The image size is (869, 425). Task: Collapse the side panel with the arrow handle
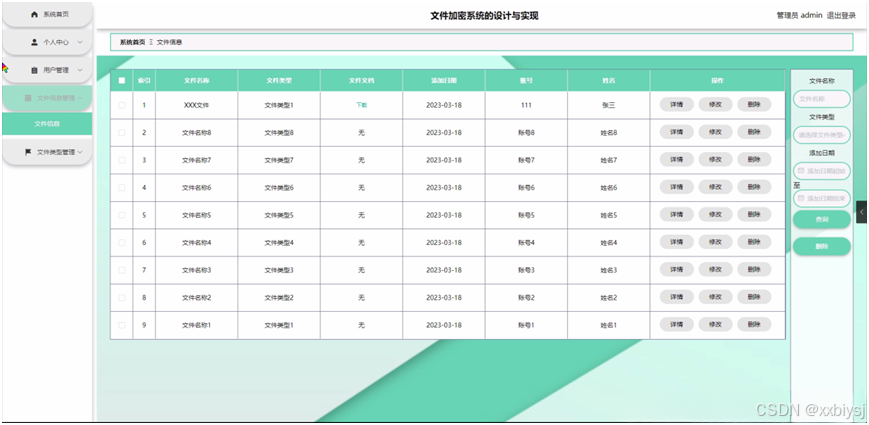pos(862,212)
